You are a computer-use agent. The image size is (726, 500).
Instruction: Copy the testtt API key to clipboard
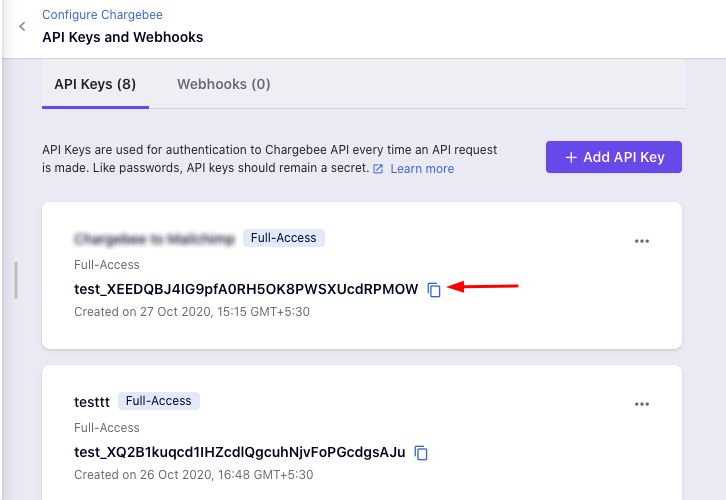tap(421, 453)
